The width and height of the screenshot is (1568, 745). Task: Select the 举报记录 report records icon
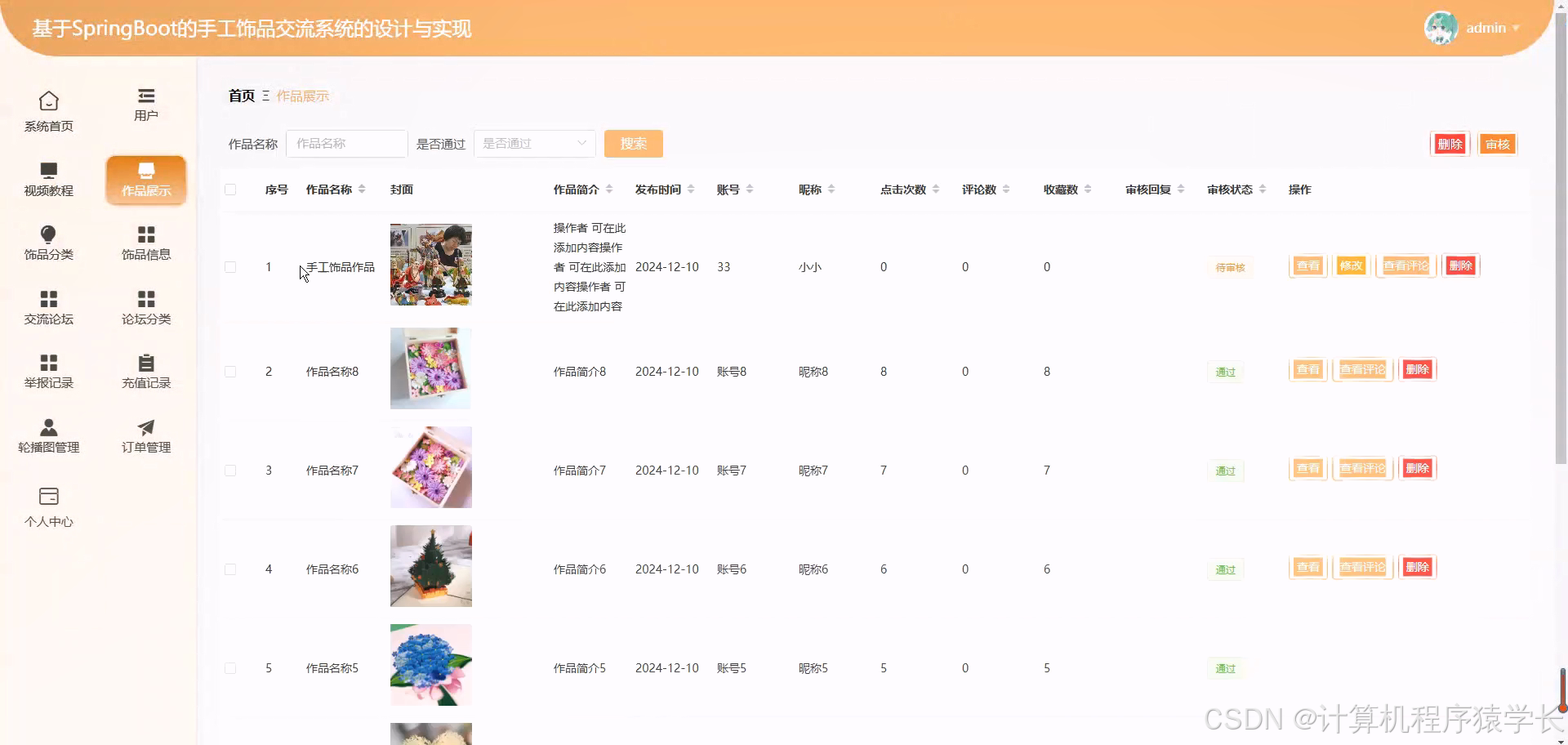pos(48,370)
